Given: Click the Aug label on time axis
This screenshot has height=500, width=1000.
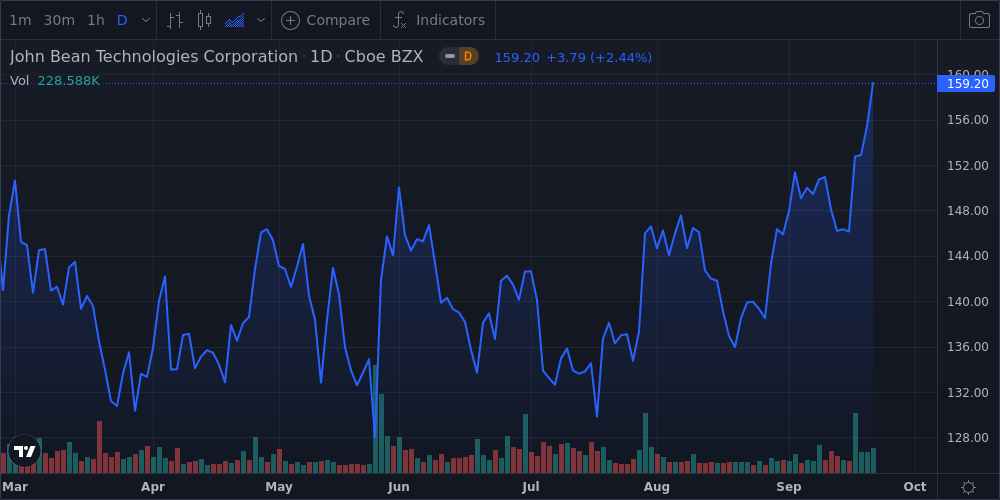Looking at the screenshot, I should point(656,487).
